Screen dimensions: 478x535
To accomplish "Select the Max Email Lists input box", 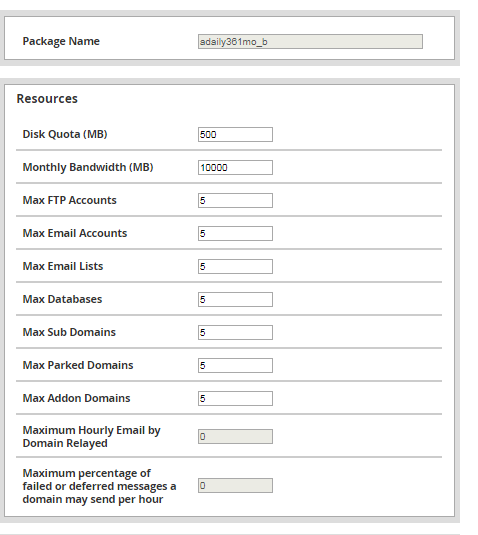I will [235, 266].
